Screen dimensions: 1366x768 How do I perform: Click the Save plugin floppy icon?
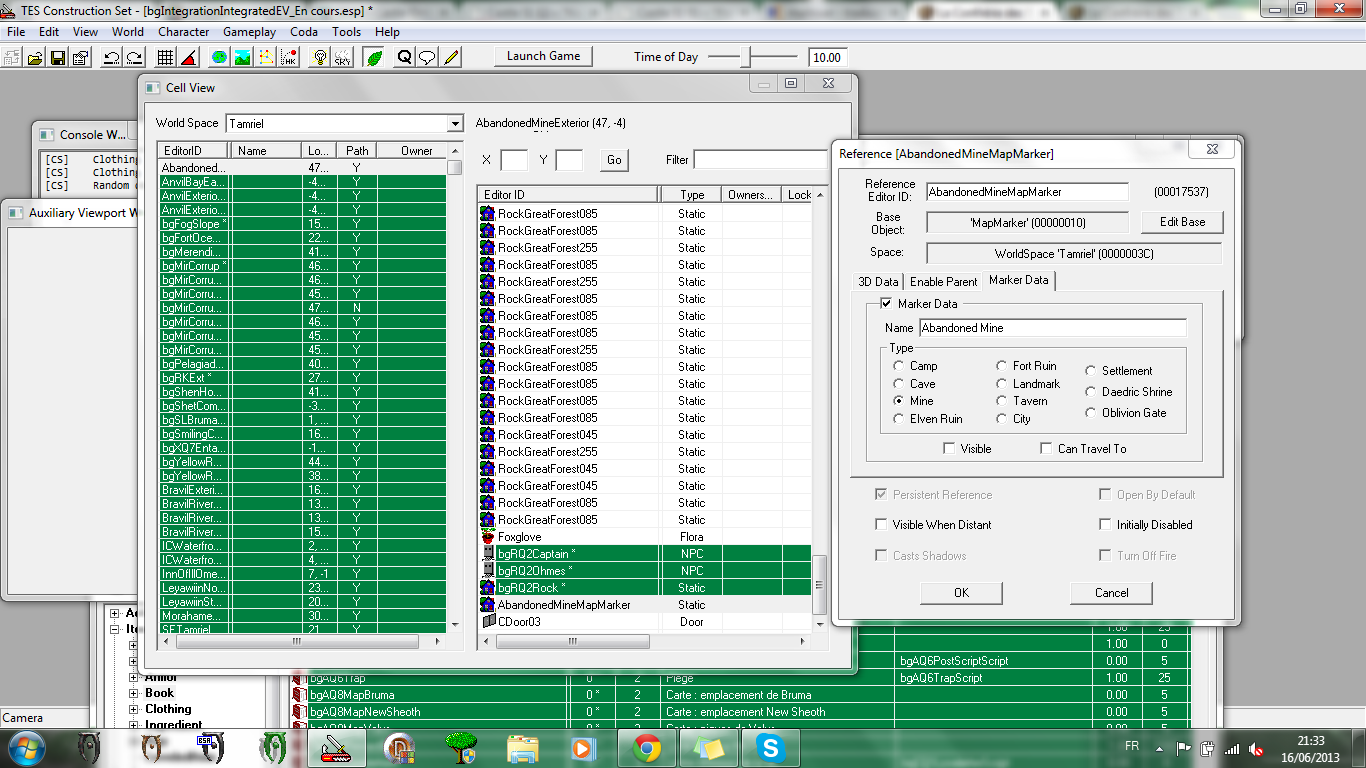coord(57,57)
